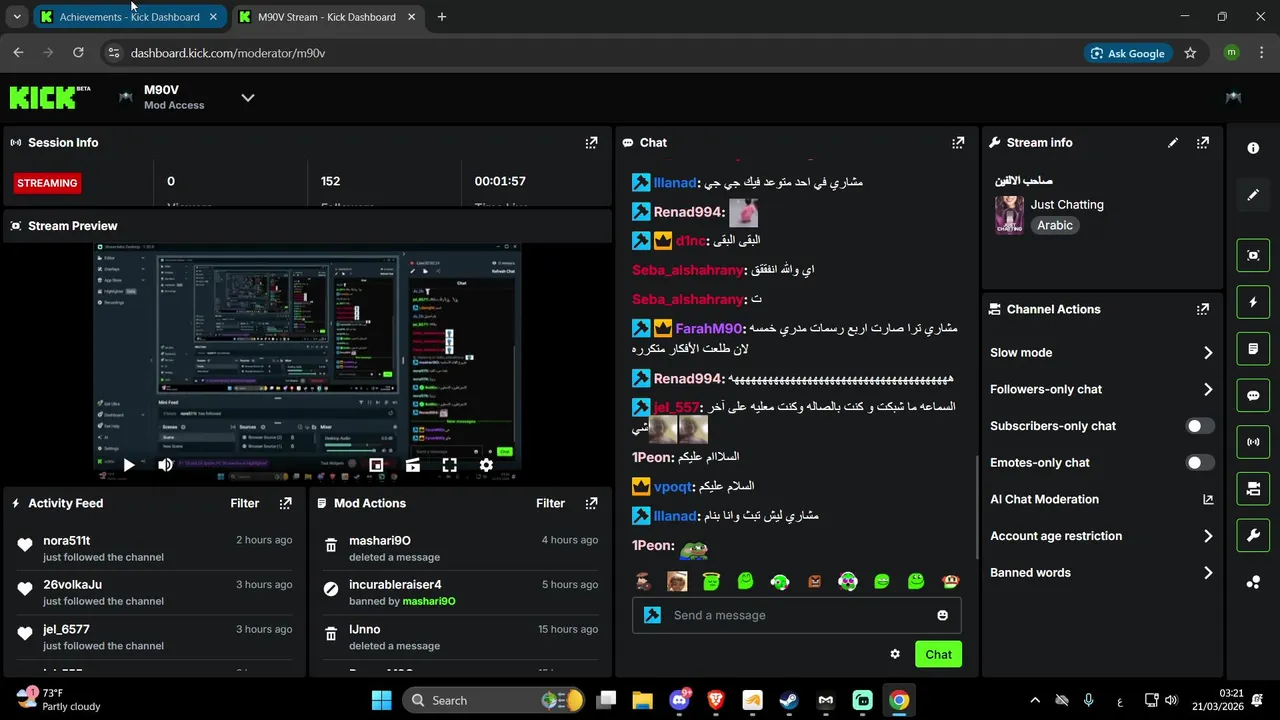Pop out the Stream info panel

[1203, 143]
